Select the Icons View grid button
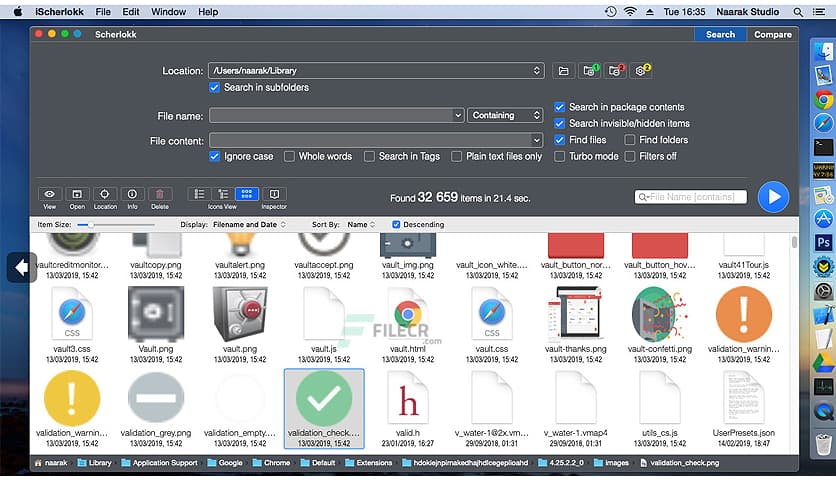 pos(247,195)
